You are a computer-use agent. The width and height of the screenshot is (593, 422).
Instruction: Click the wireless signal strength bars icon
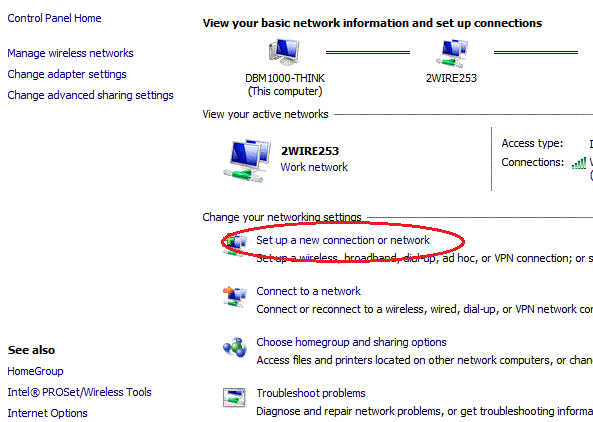pyautogui.click(x=579, y=163)
